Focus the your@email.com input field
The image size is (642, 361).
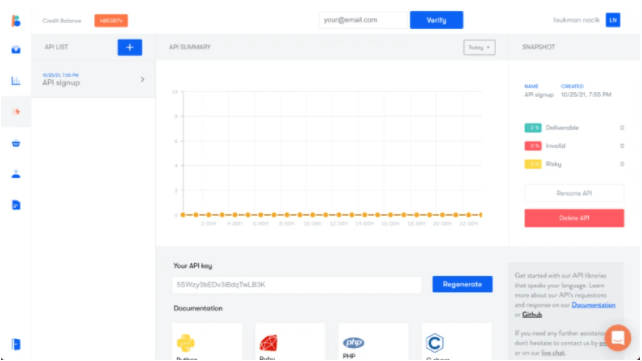tap(364, 20)
